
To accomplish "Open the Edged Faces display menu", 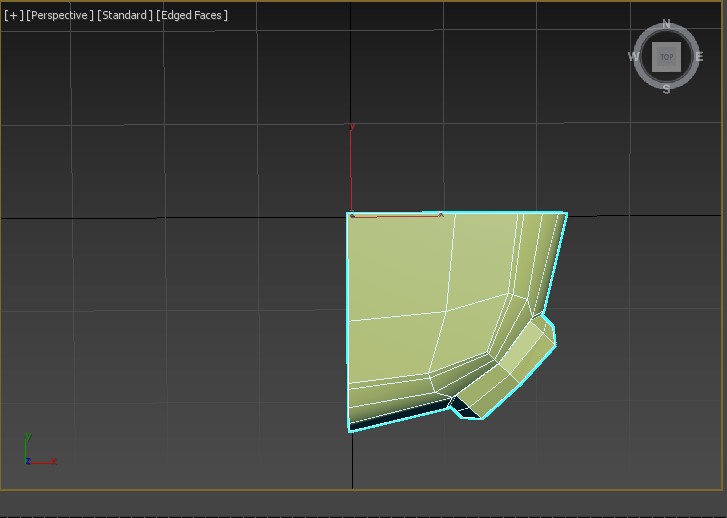I will 194,15.
